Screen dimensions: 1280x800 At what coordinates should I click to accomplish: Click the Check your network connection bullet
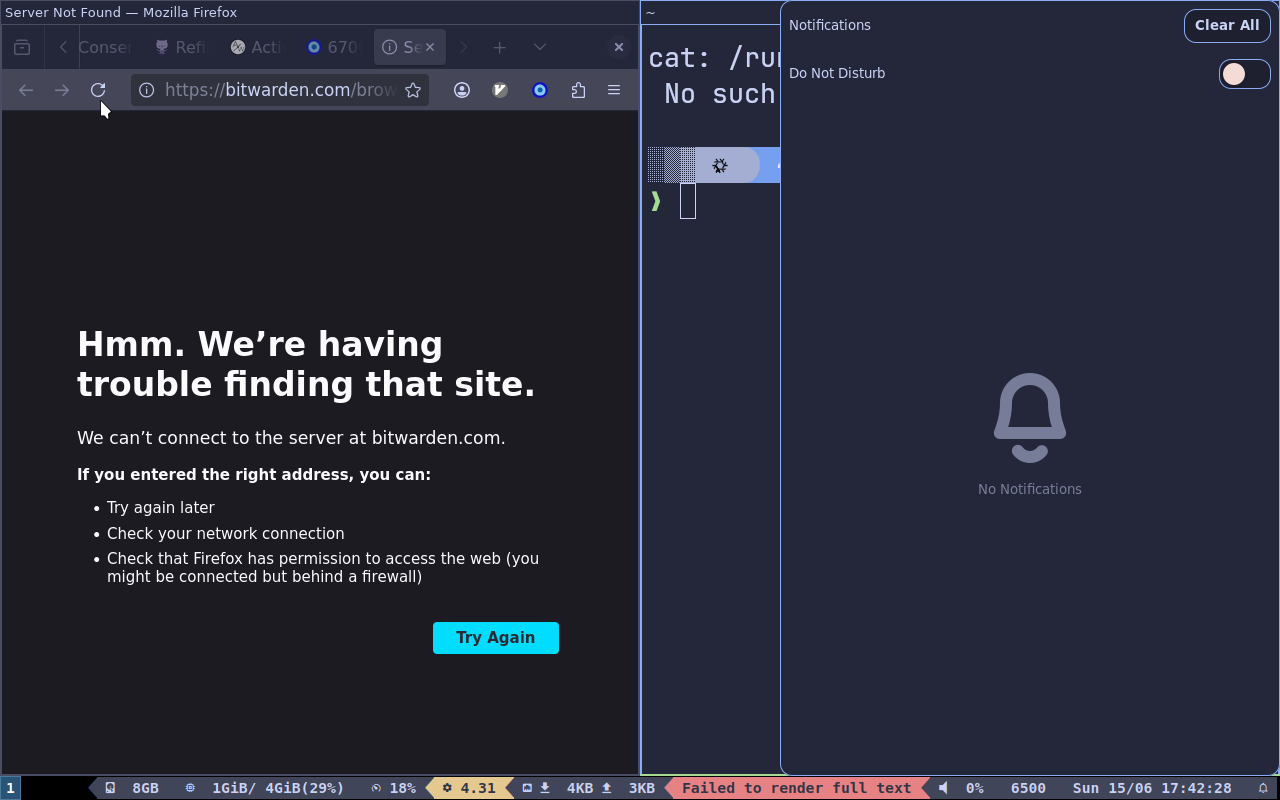[x=226, y=534]
